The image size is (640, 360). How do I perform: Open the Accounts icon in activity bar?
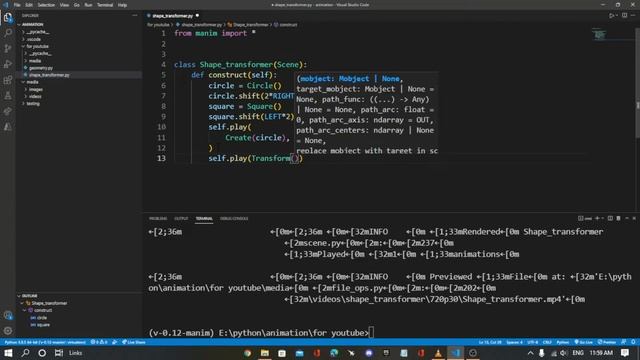pyautogui.click(x=8, y=315)
